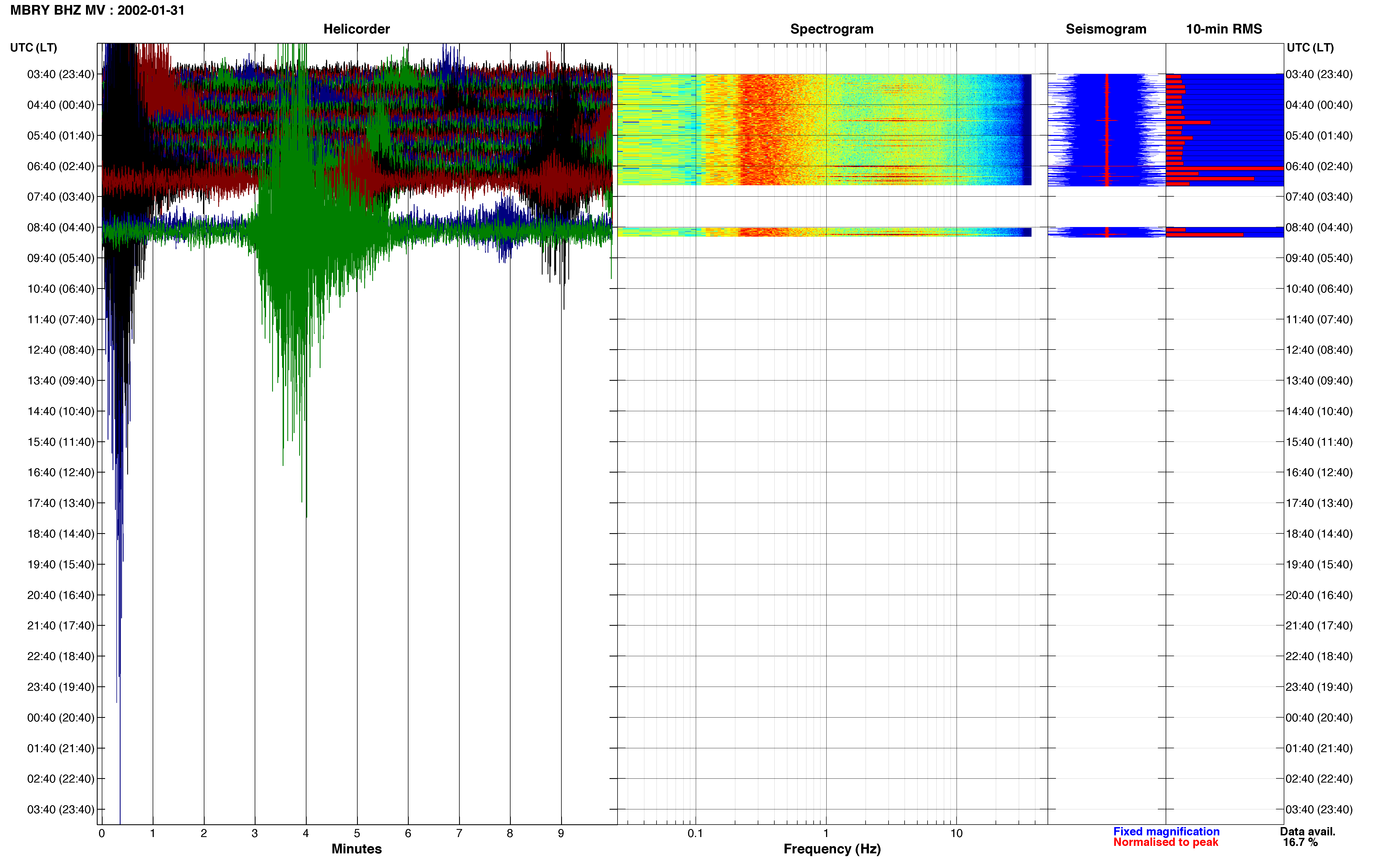Screen dimensions: 1388x868
Task: Click the right 'UTC (LT)' axis label
Action: [x=1310, y=48]
